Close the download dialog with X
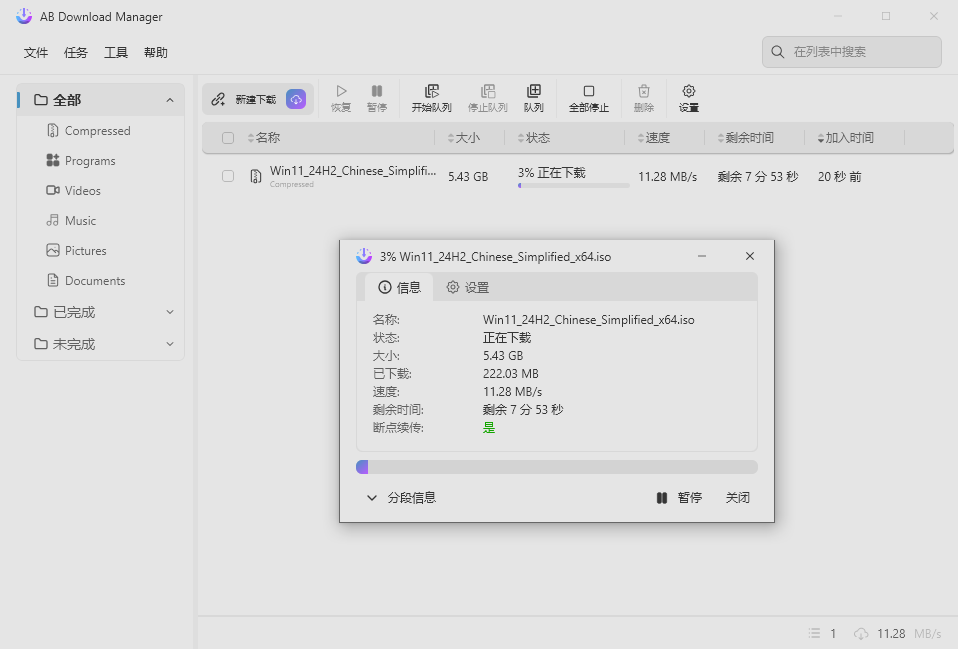Screen dimensions: 958x649 750,256
